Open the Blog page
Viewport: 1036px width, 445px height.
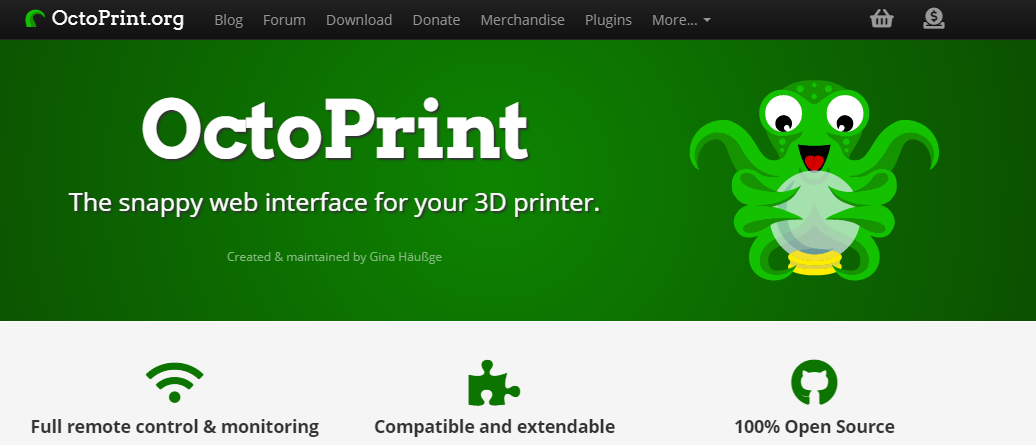pos(229,20)
